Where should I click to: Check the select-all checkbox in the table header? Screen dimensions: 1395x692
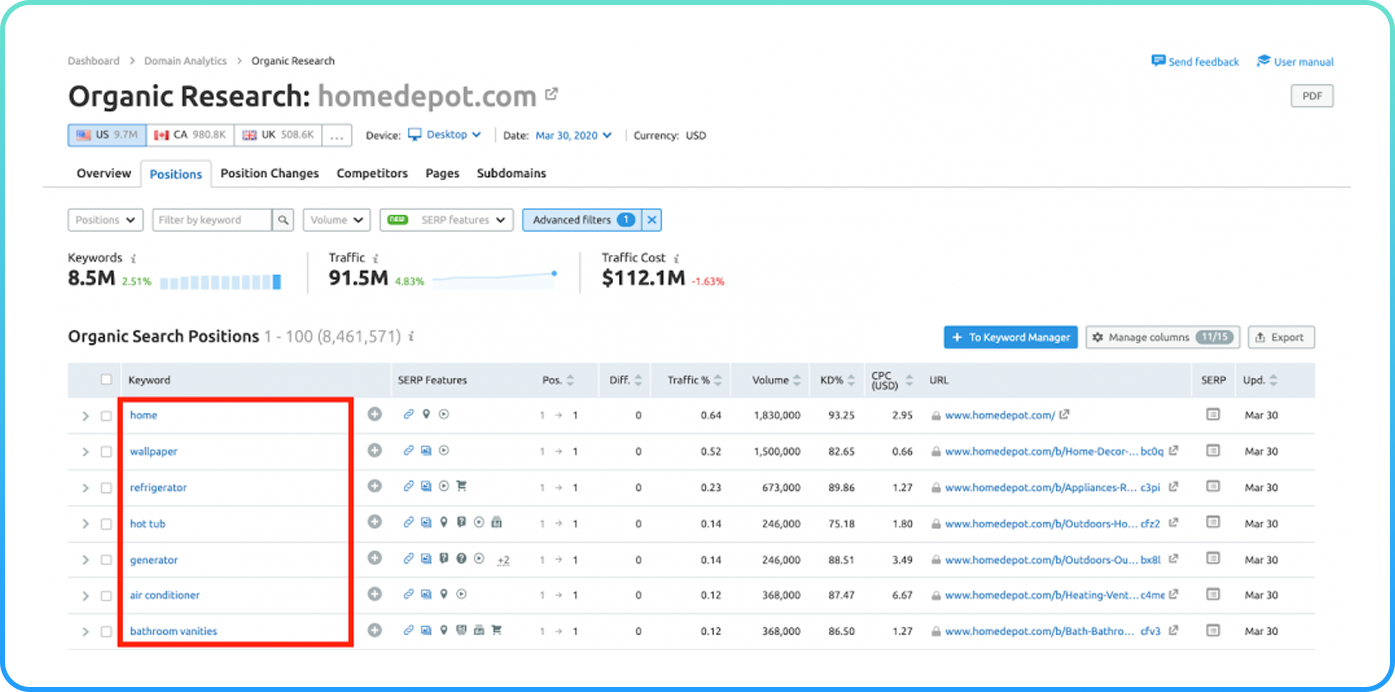107,380
